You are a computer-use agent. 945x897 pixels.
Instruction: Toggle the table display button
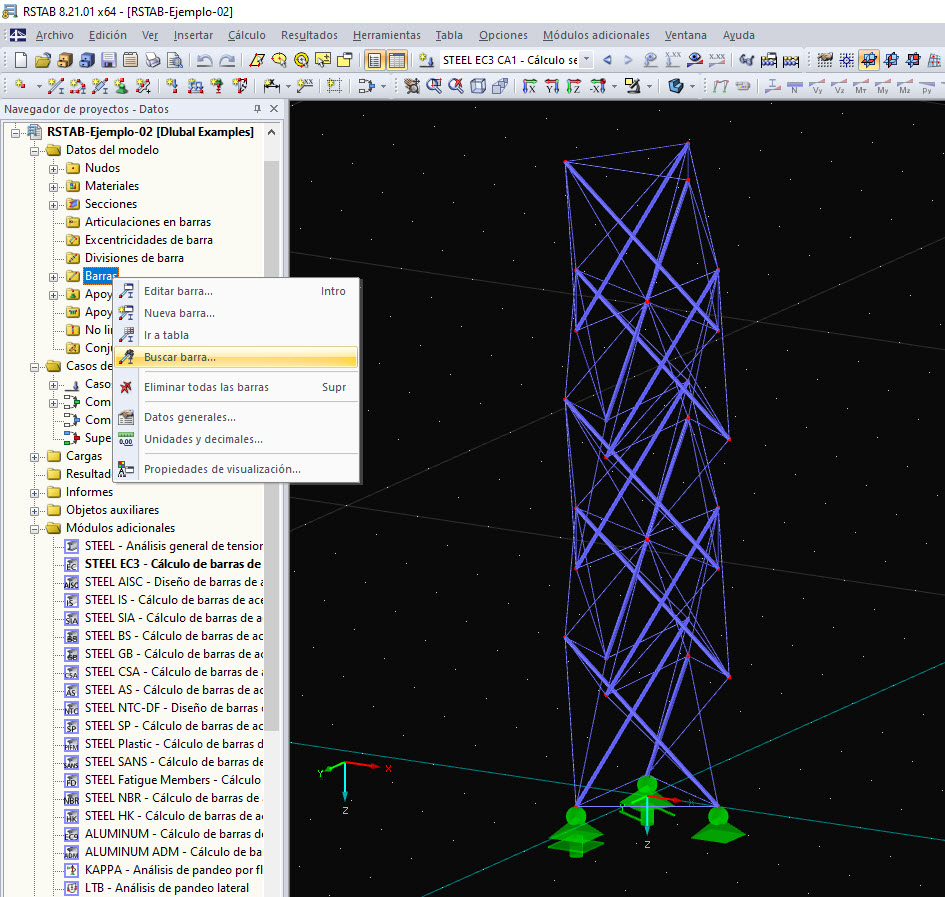click(397, 60)
